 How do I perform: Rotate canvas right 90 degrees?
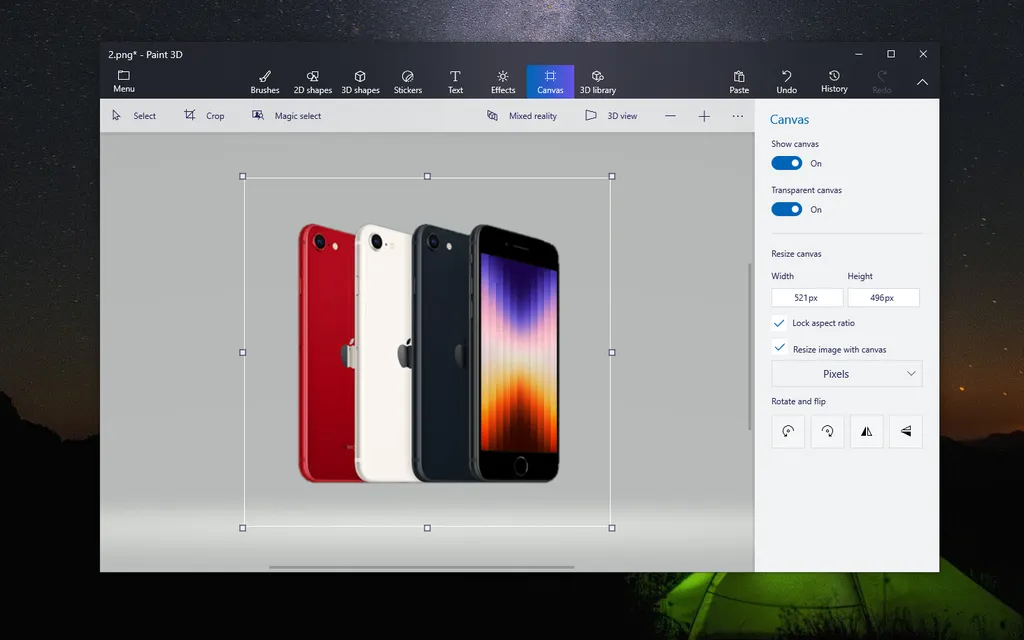(827, 432)
